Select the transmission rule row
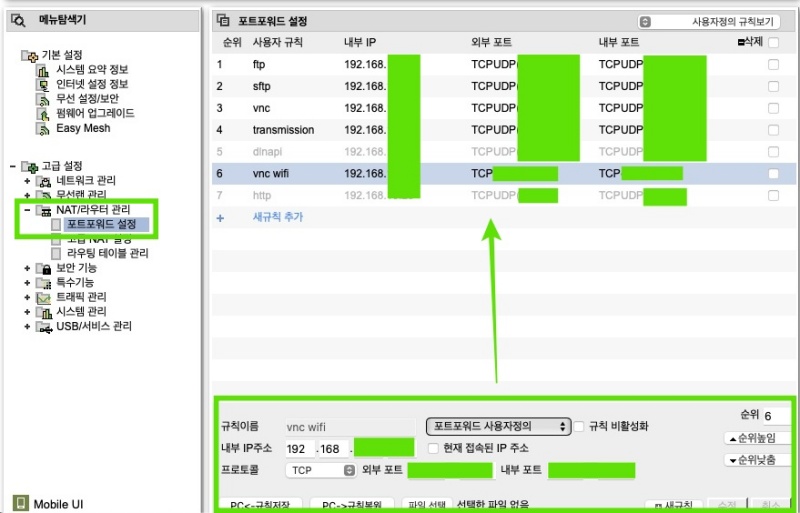 click(x=283, y=130)
